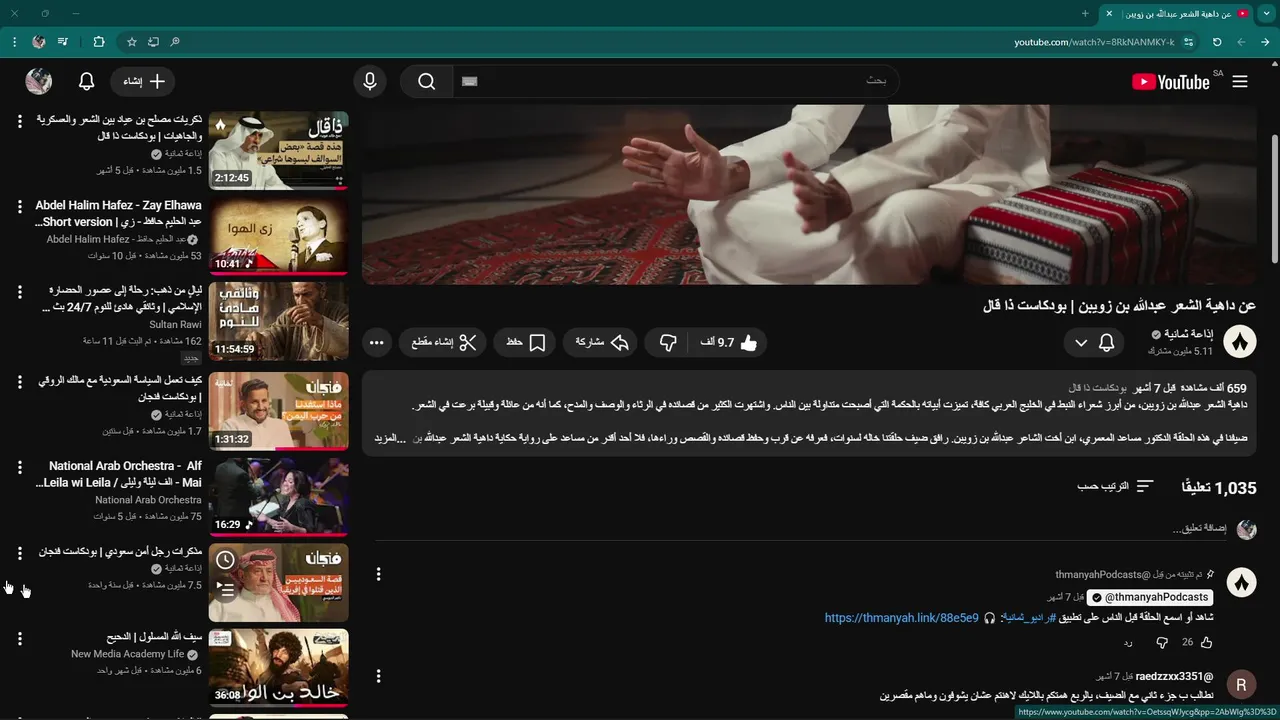Open the إذاعة ثمانية channel avatar
Viewport: 1280px width, 720px height.
coord(1240,342)
